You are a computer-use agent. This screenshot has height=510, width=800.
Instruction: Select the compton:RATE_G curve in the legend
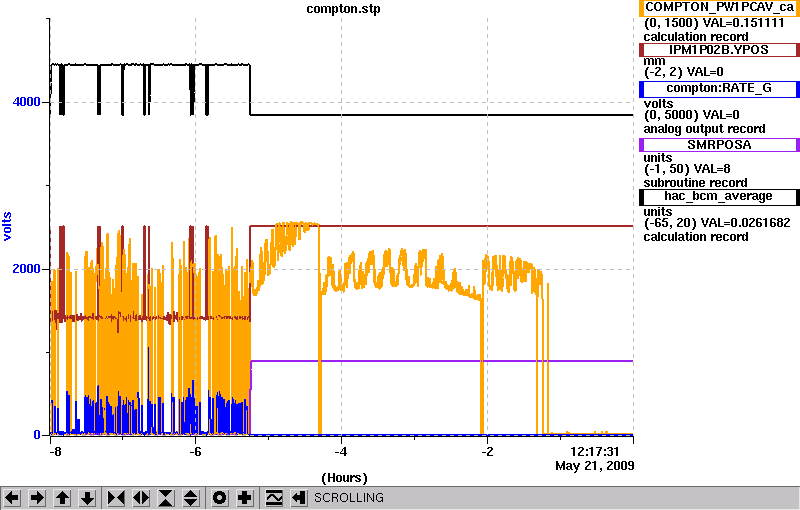pyautogui.click(x=719, y=89)
